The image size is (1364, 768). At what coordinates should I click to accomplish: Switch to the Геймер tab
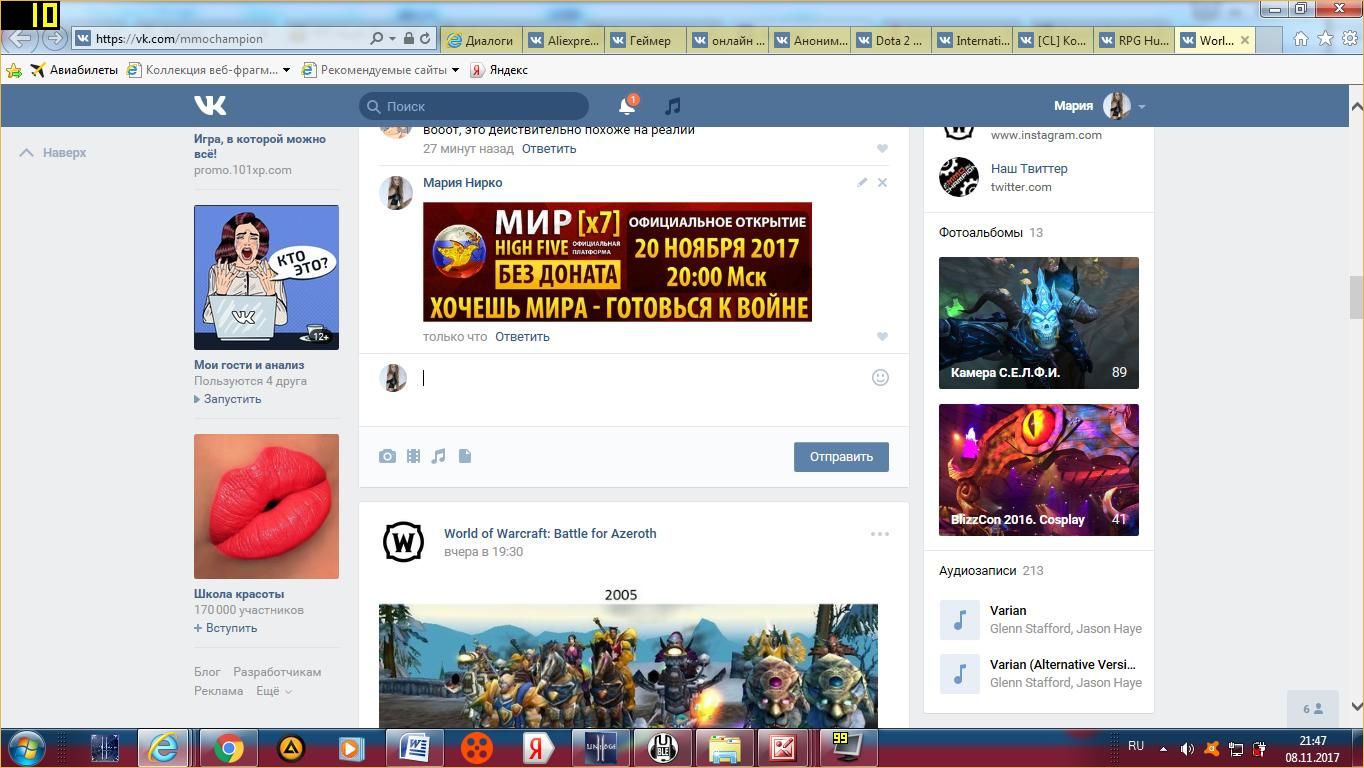[645, 40]
